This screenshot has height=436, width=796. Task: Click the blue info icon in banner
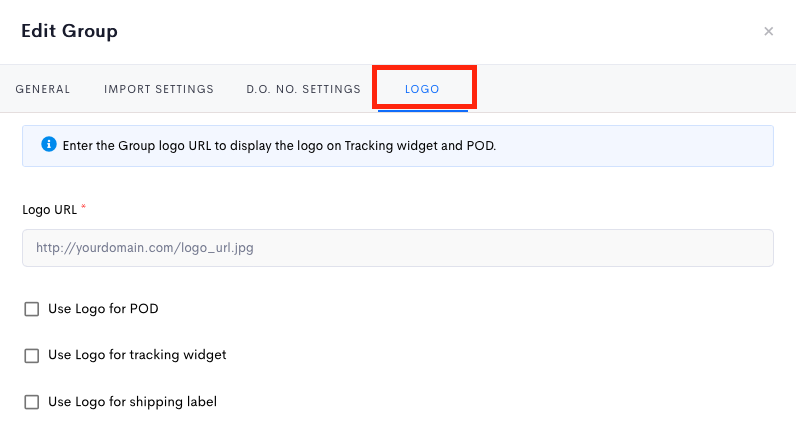pos(49,144)
